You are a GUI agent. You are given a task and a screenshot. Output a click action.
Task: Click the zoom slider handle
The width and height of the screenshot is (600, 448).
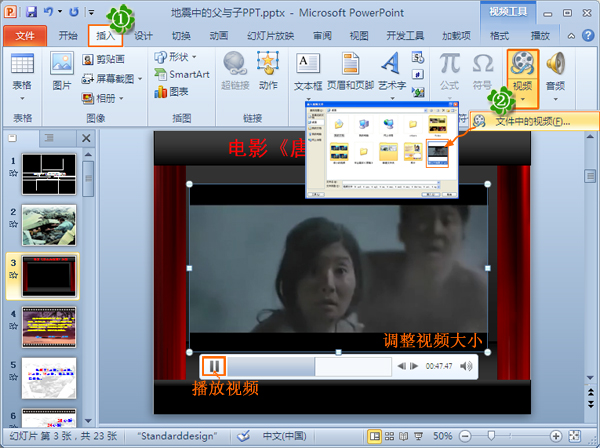tap(491, 435)
